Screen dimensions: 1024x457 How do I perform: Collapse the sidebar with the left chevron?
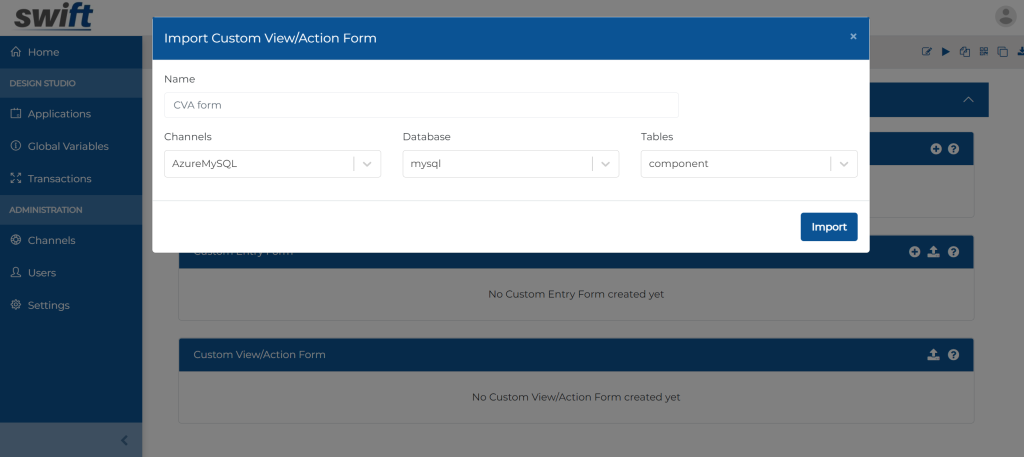point(125,441)
